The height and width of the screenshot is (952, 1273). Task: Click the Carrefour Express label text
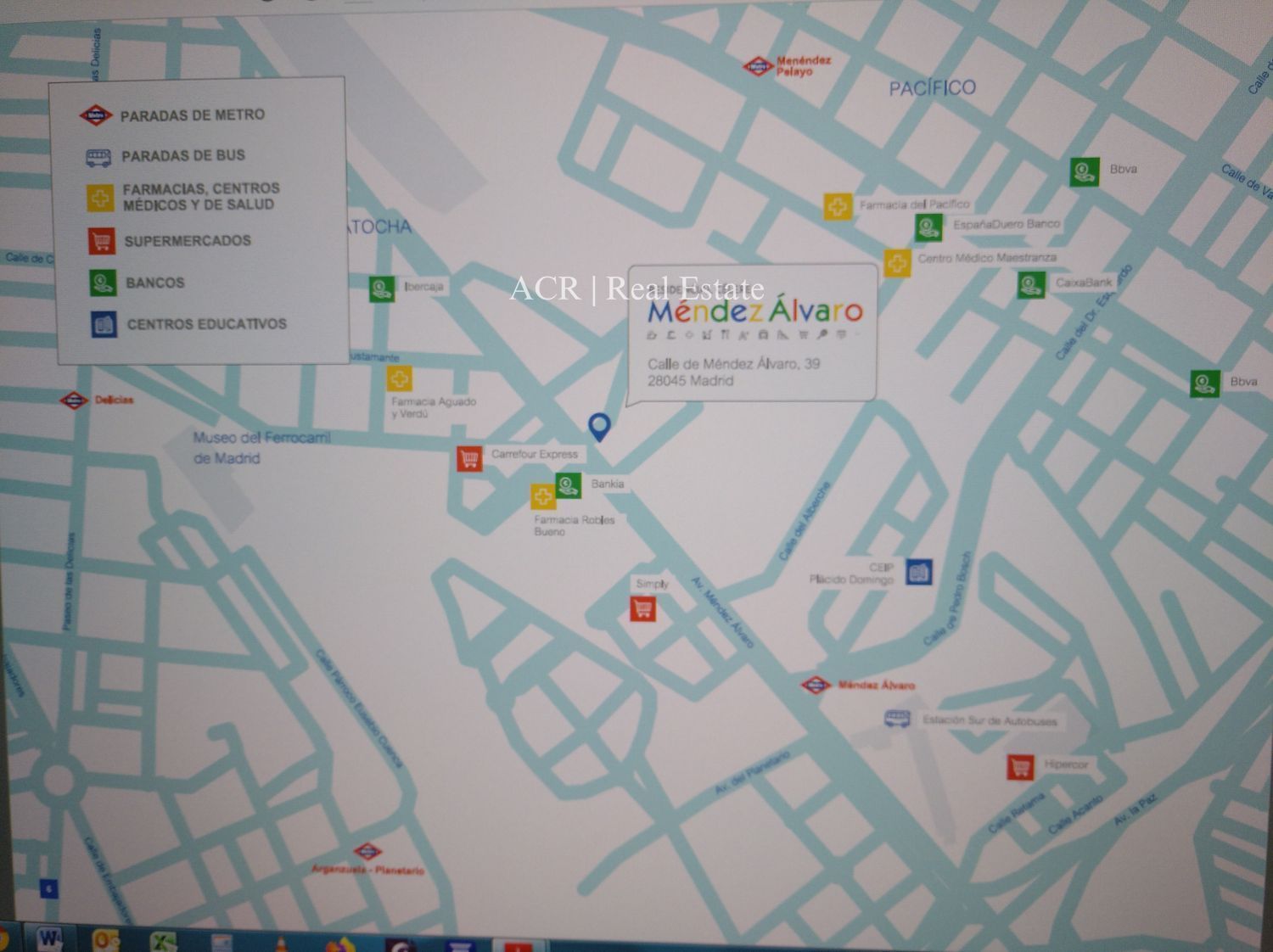coord(535,454)
